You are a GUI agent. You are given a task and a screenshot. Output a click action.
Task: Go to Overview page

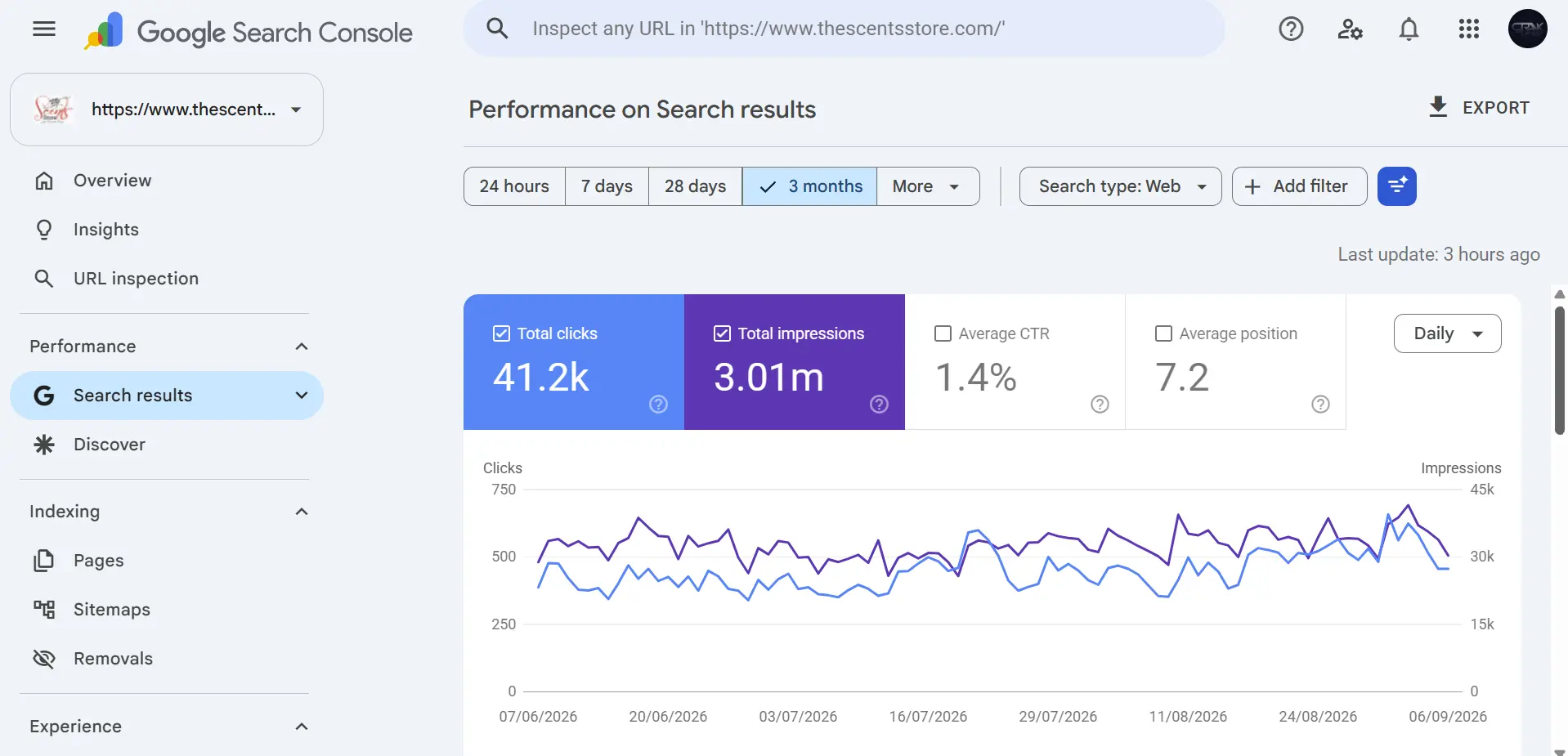point(167,181)
